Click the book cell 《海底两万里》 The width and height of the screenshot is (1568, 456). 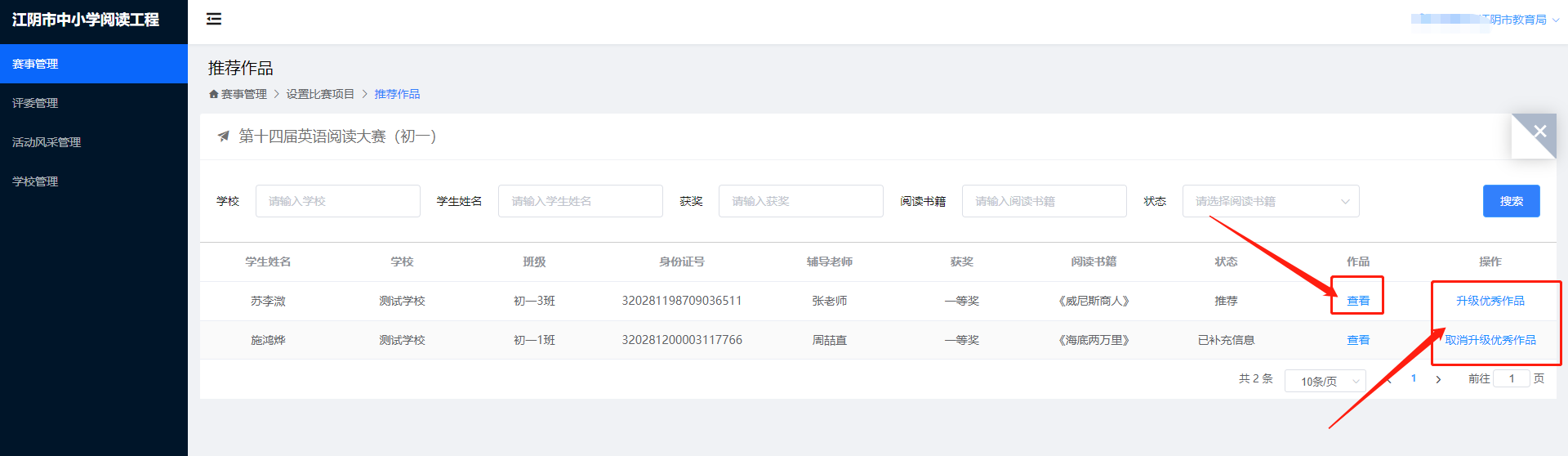coord(1094,340)
